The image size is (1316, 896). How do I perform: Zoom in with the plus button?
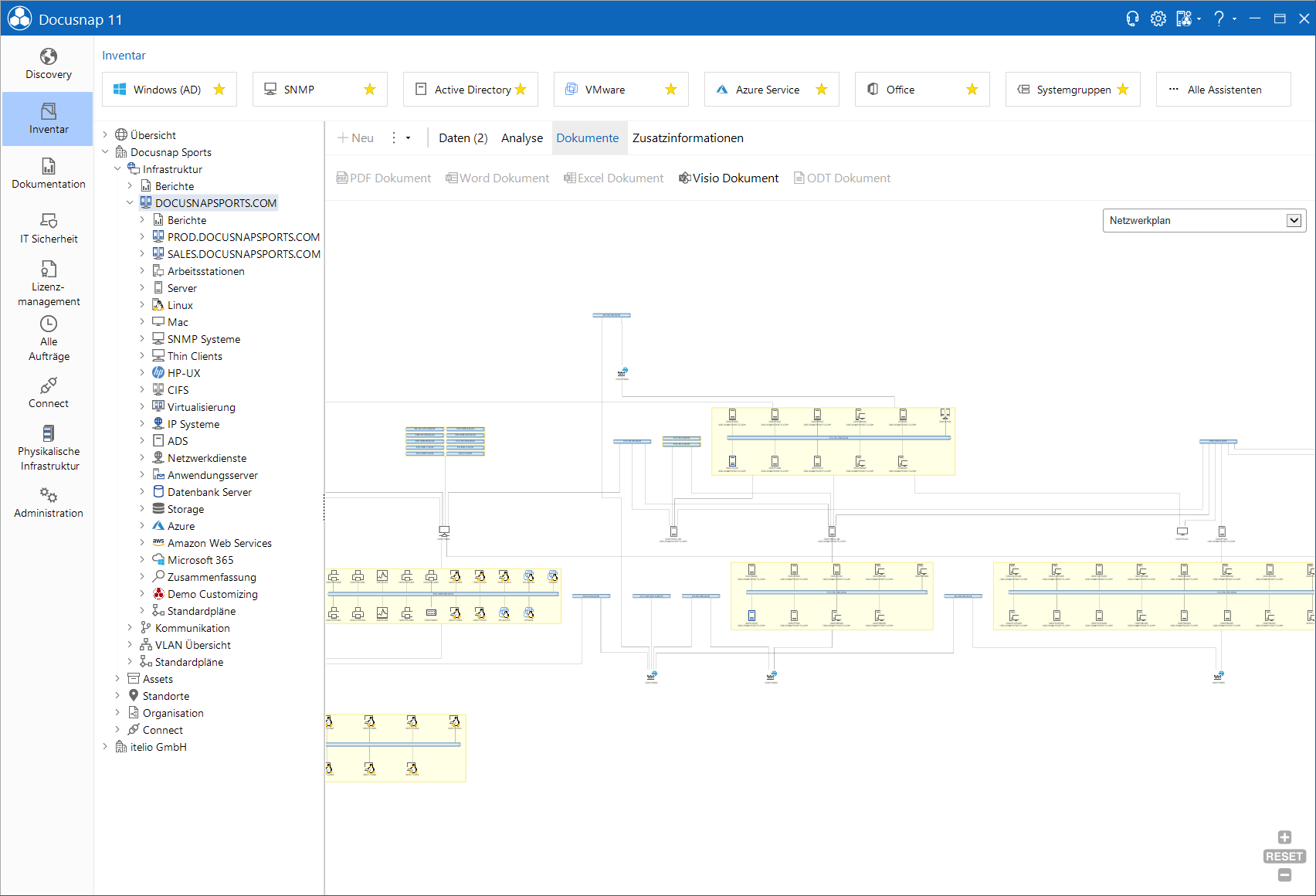pos(1284,837)
